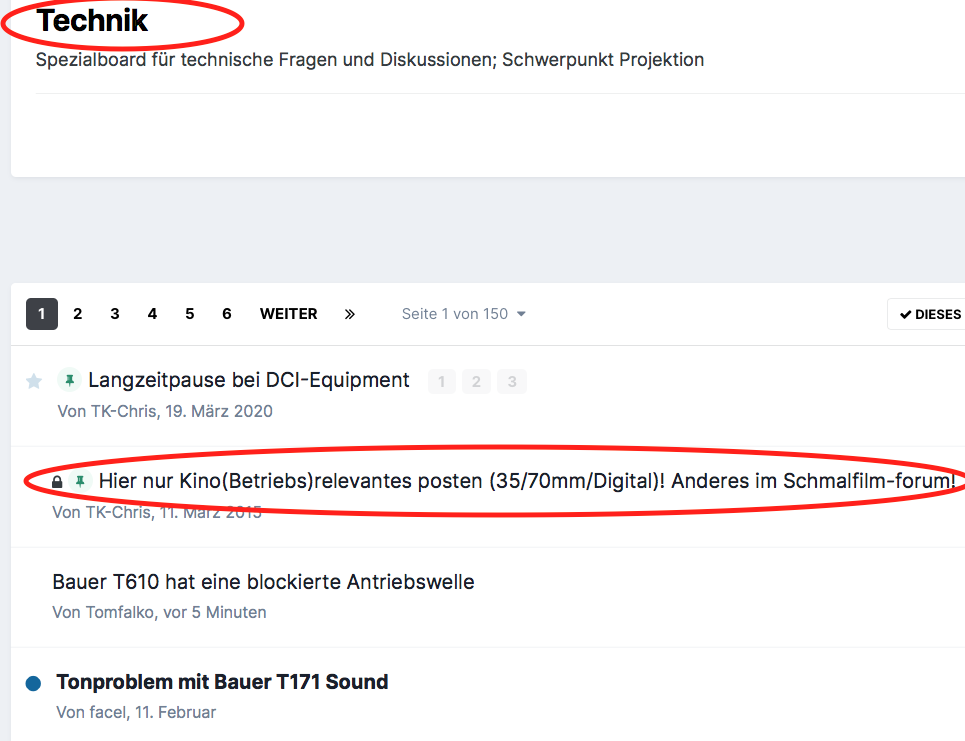Screen dimensions: 965x741
Task: Go to page 2 of the topic list
Action: pyautogui.click(x=78, y=314)
